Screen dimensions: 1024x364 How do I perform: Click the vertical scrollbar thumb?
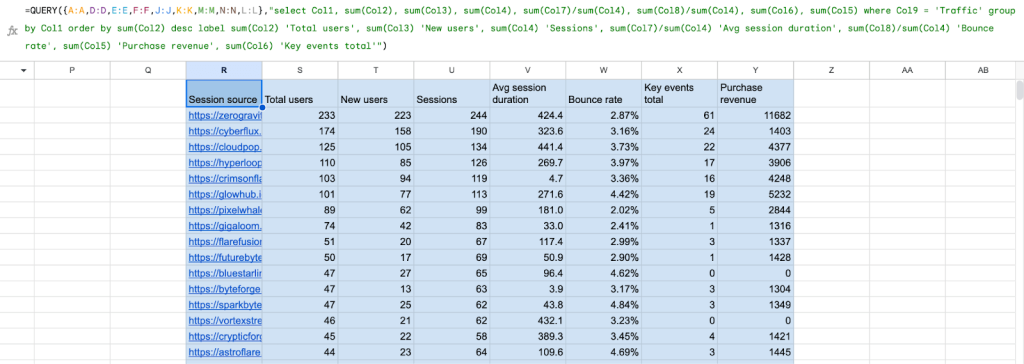[x=1019, y=90]
